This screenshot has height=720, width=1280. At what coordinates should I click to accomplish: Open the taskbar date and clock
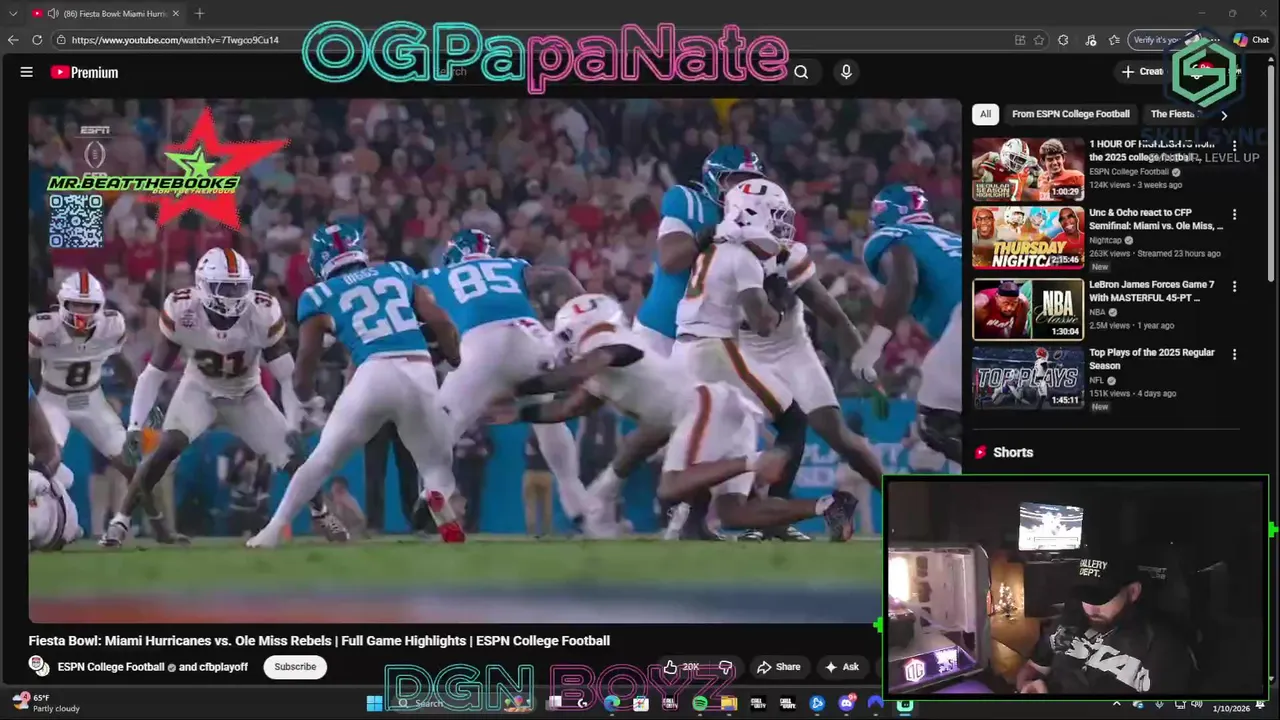[1231, 708]
